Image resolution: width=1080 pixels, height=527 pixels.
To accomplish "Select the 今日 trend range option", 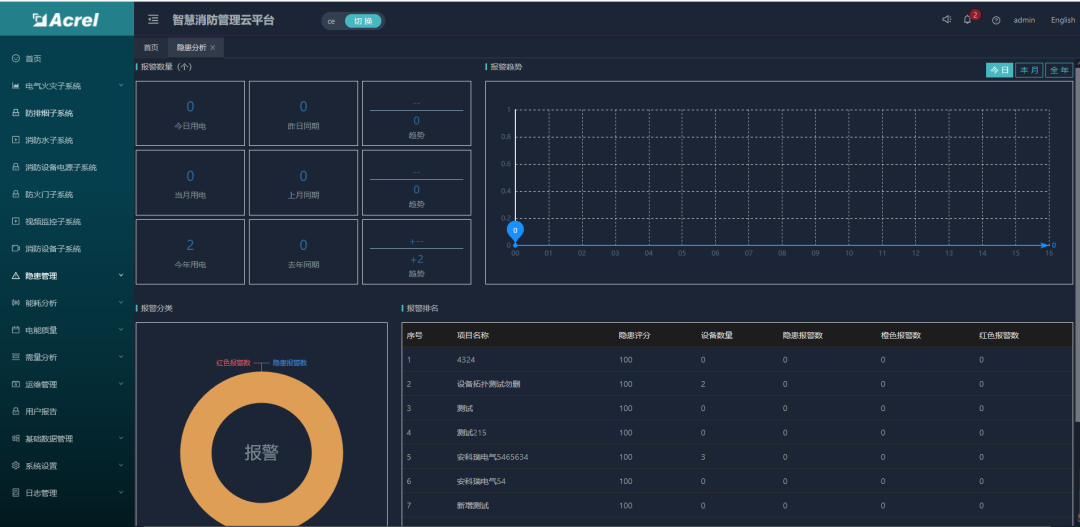I will [999, 70].
